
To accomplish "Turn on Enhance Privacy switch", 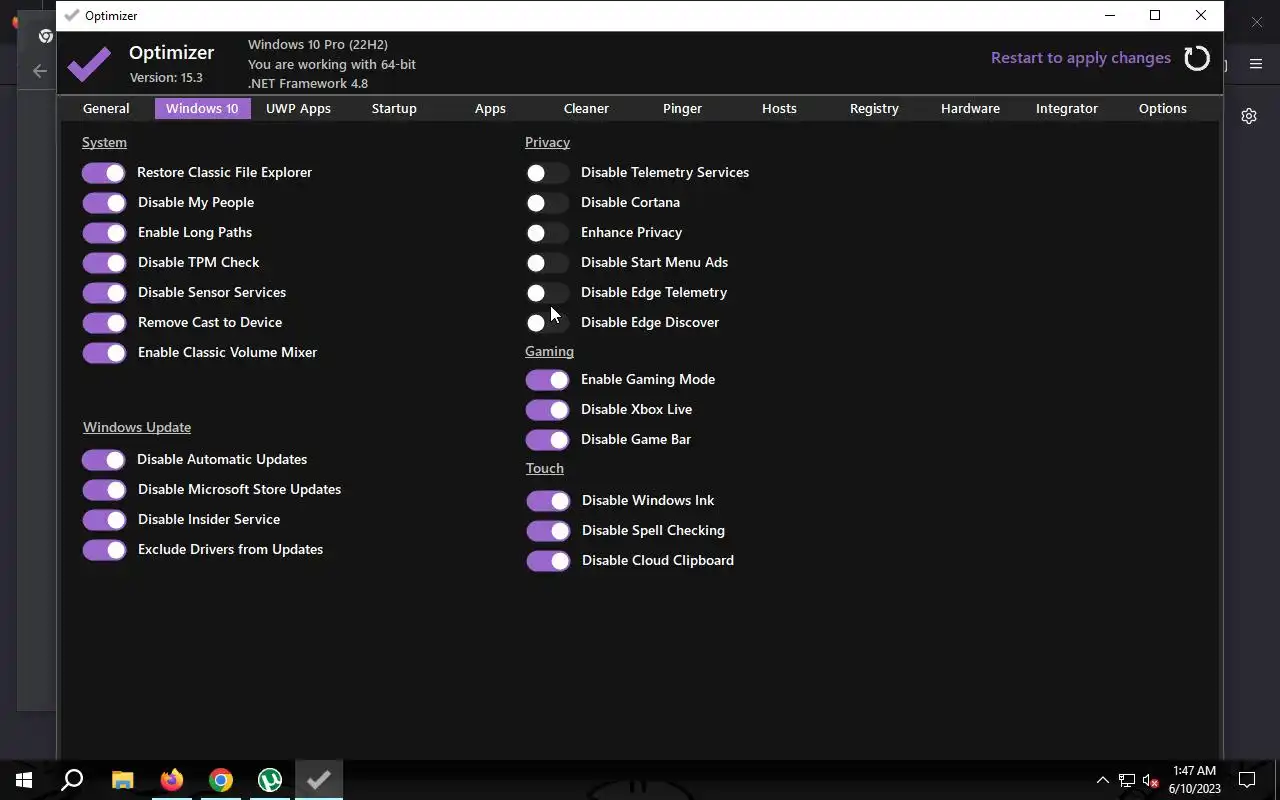I will (547, 233).
